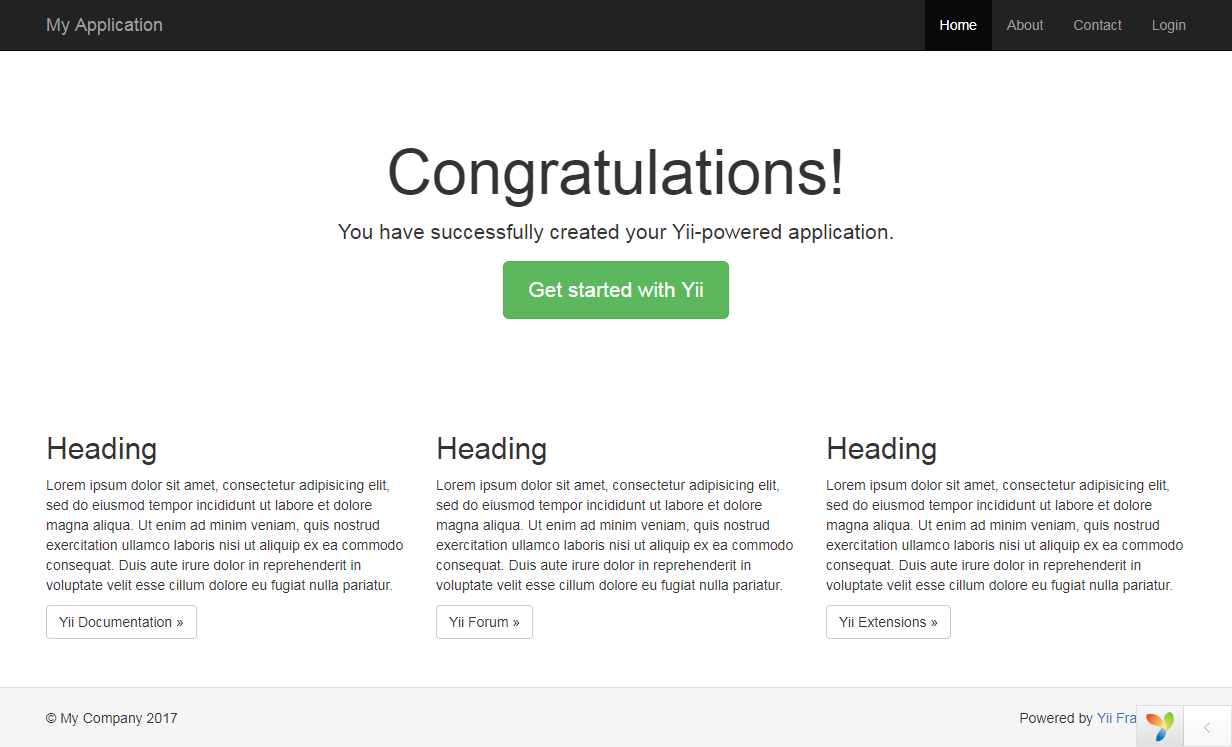Image resolution: width=1232 pixels, height=747 pixels.
Task: Visit the Yii Forum button
Action: (x=484, y=622)
